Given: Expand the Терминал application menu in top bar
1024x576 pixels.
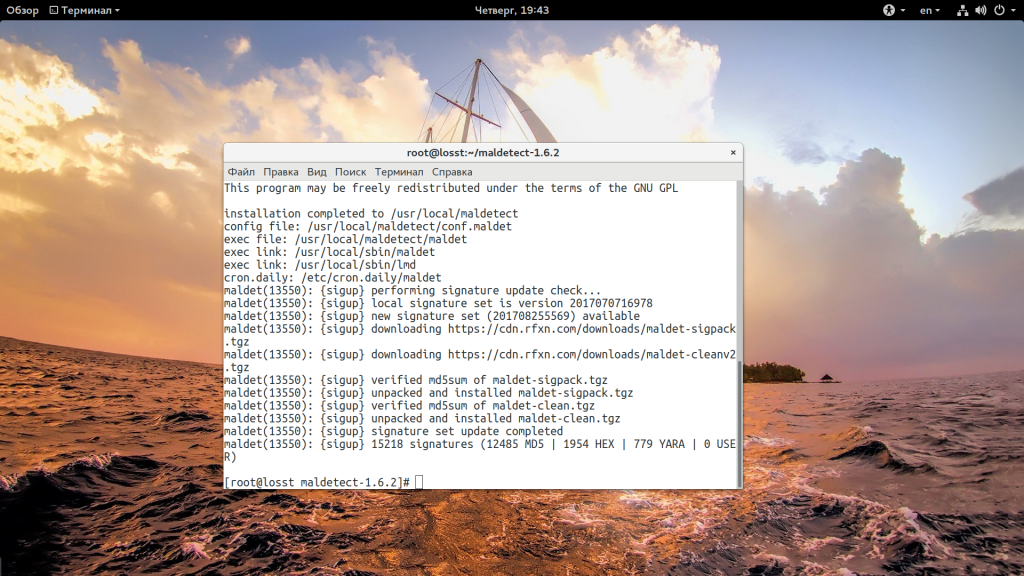Looking at the screenshot, I should 90,10.
